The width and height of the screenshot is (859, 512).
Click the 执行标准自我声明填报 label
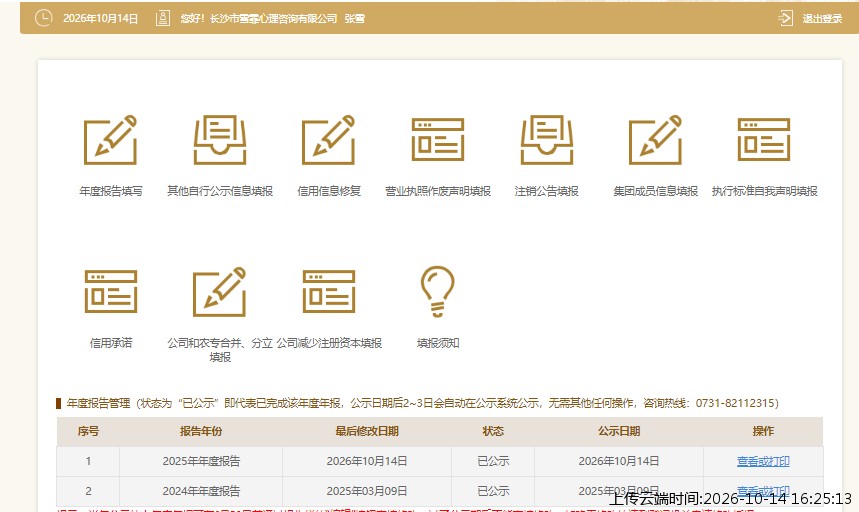click(x=764, y=191)
